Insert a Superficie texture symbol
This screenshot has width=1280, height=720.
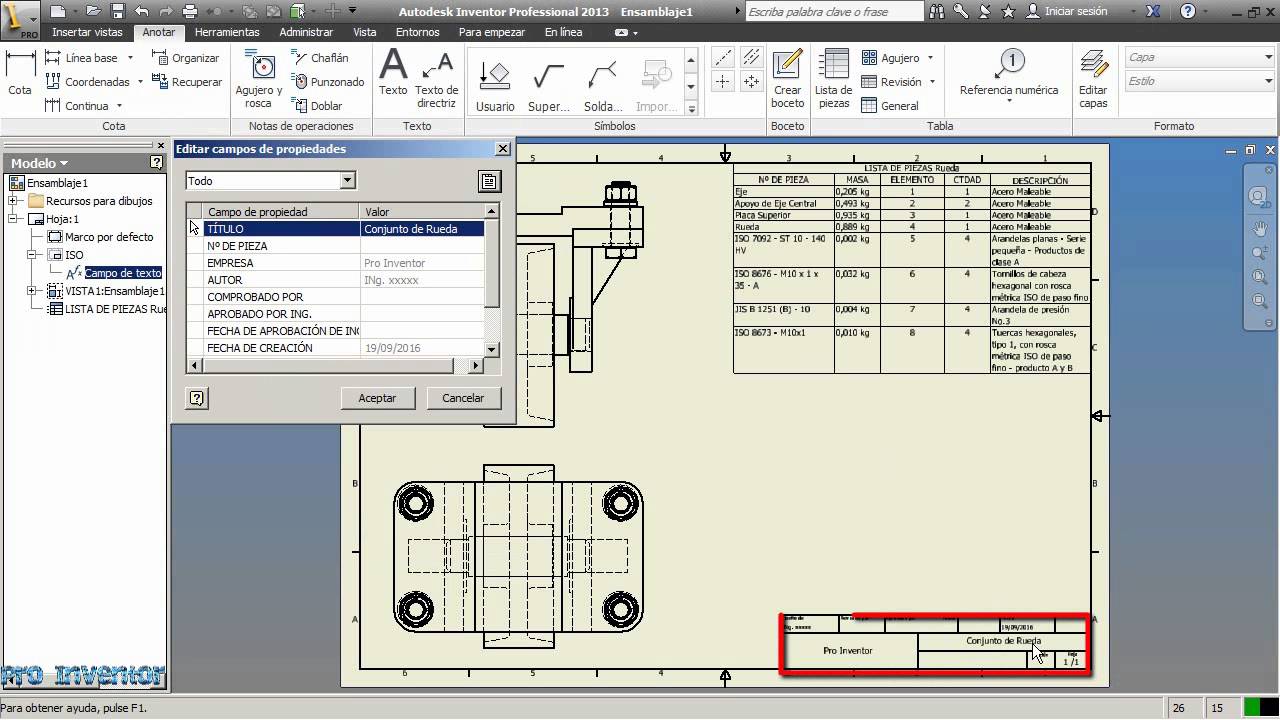[549, 85]
